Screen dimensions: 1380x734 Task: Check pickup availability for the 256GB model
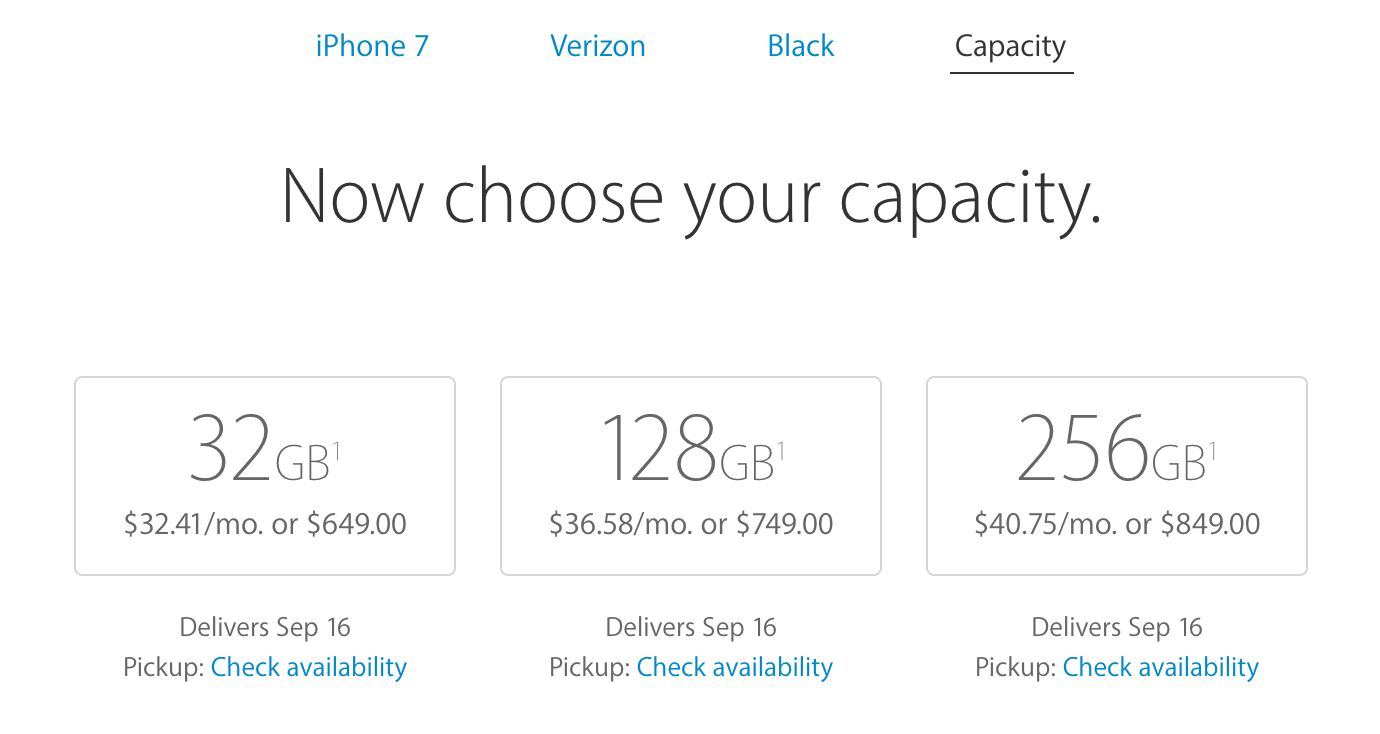1161,667
